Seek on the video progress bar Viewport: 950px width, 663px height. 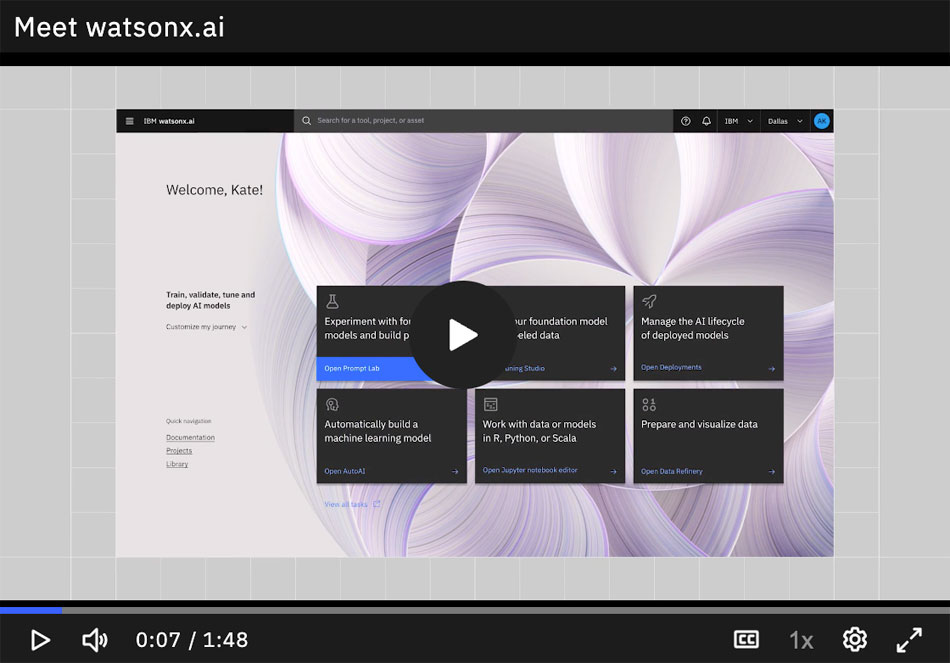point(475,610)
